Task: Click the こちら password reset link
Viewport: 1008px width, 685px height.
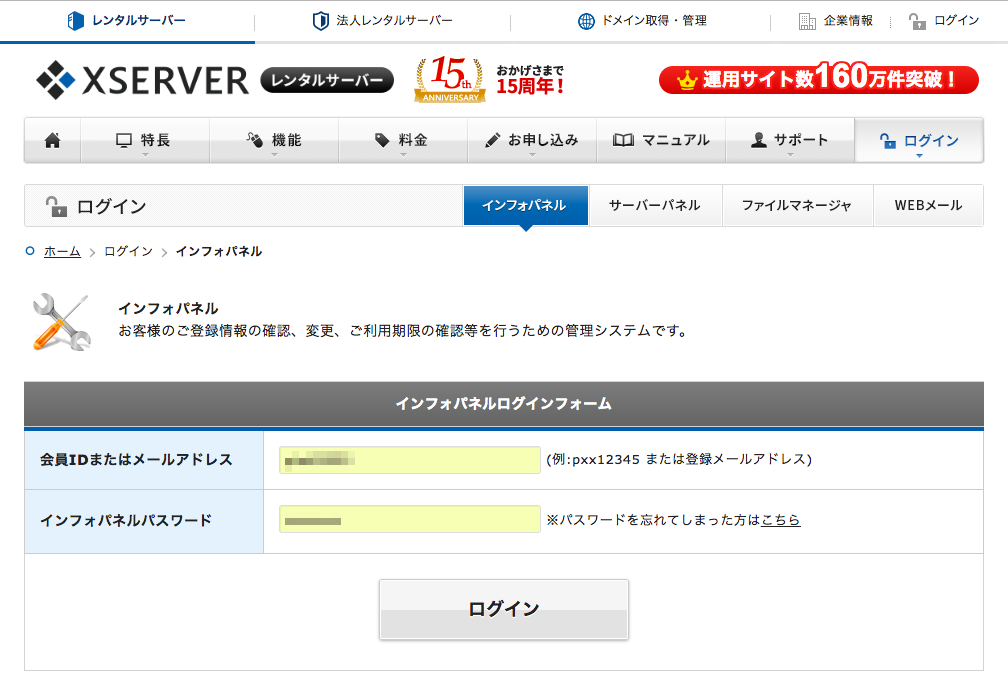Action: point(780,520)
